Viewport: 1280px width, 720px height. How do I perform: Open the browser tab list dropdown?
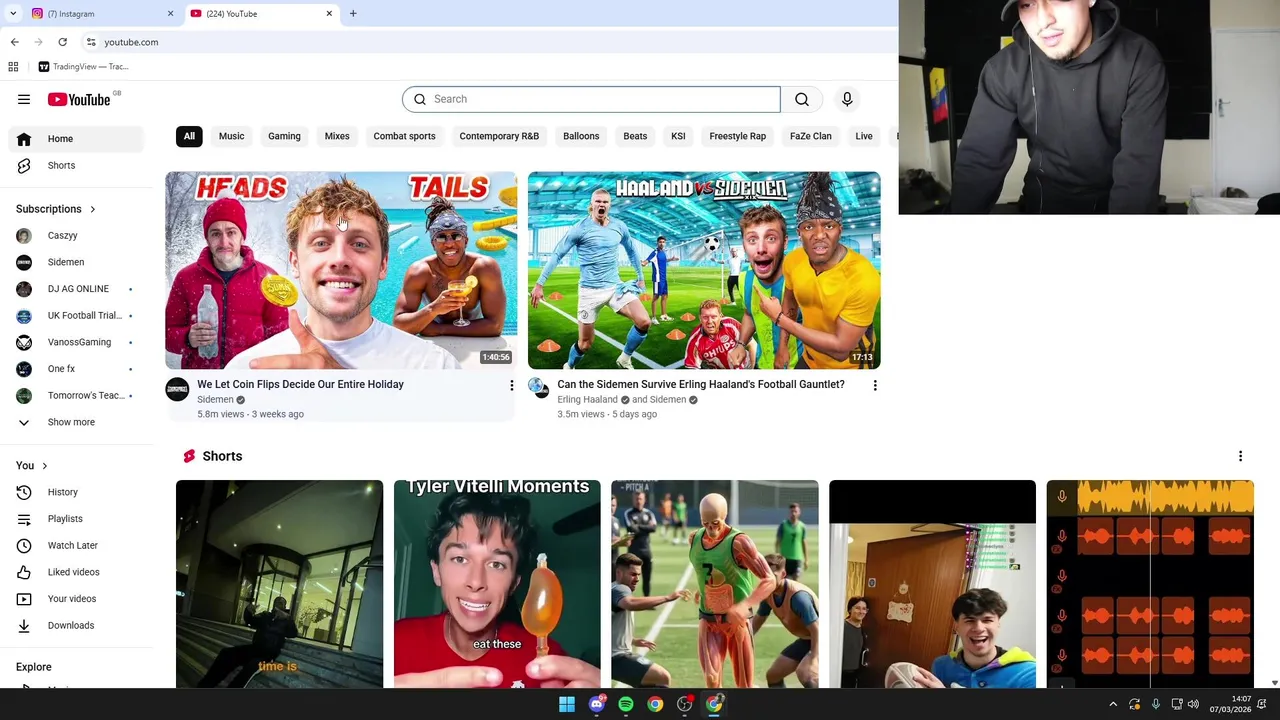coord(13,13)
